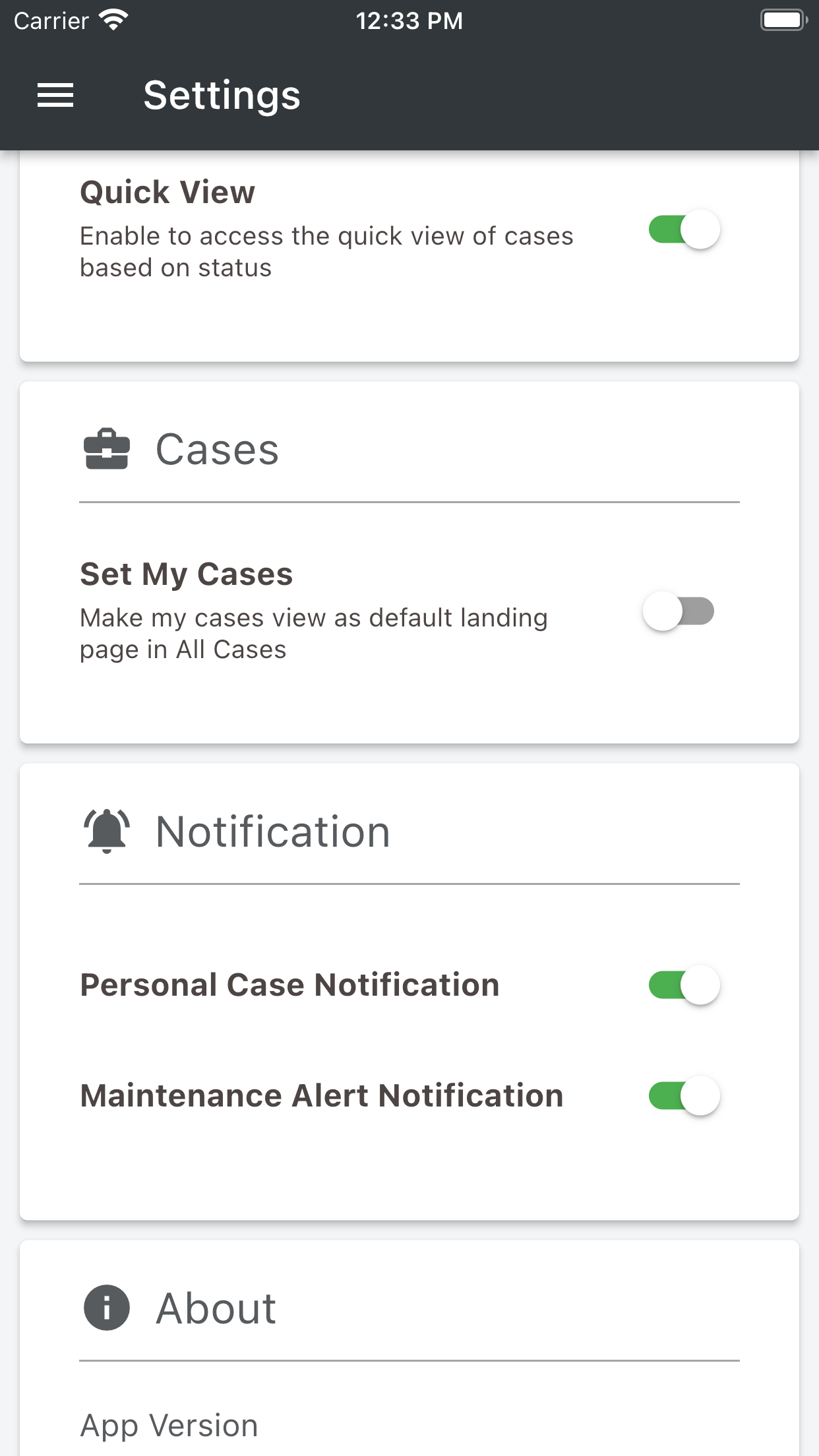This screenshot has height=1456, width=819.
Task: Tap the Notification bell icon
Action: click(106, 831)
